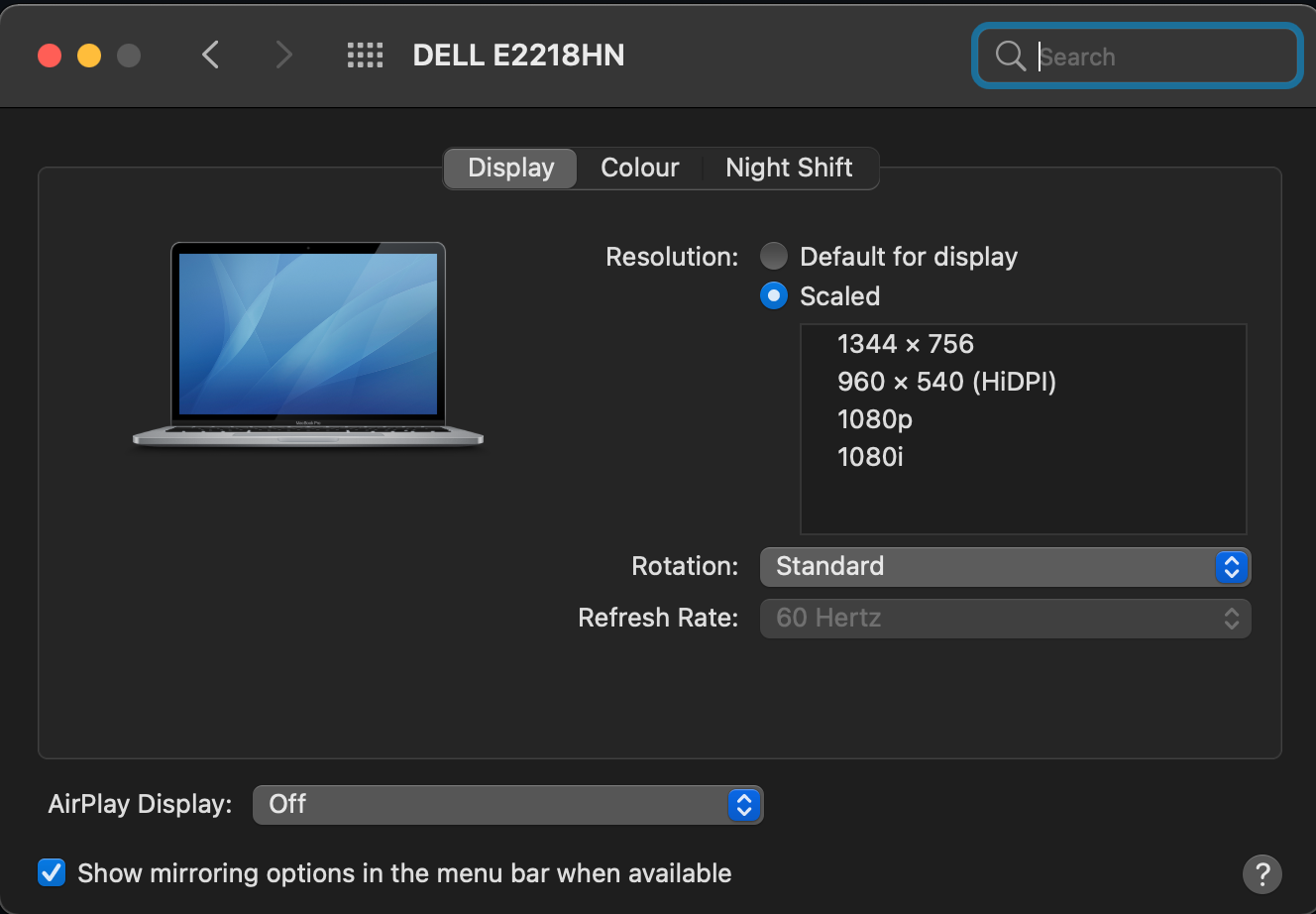
Task: Select the 960 × 540 HiDPI resolution
Action: coord(946,382)
